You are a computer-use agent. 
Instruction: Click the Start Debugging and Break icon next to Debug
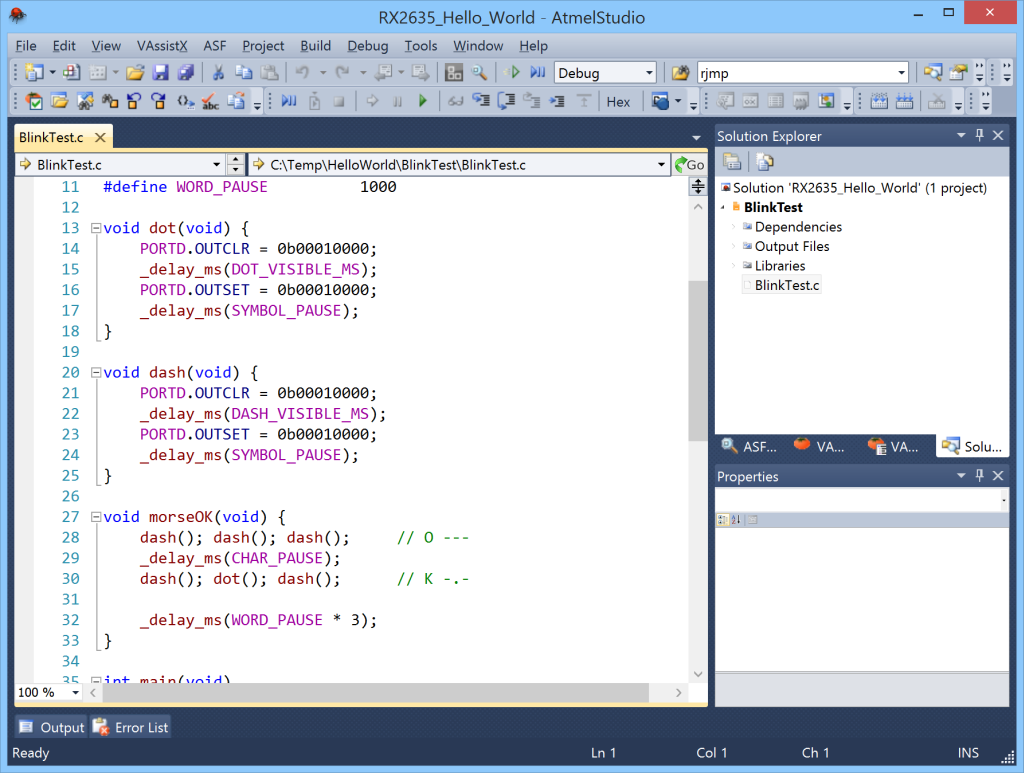(538, 72)
